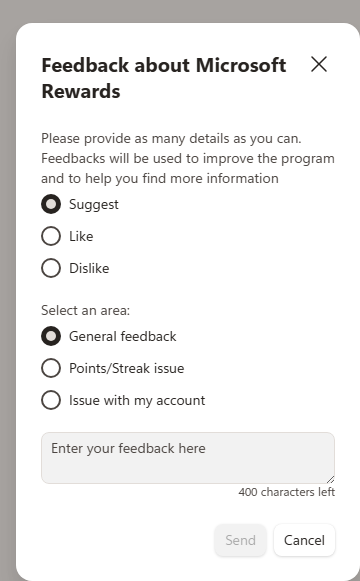Viewport: 360px width, 581px height.
Task: Click the 'Like' label text
Action: [81, 236]
